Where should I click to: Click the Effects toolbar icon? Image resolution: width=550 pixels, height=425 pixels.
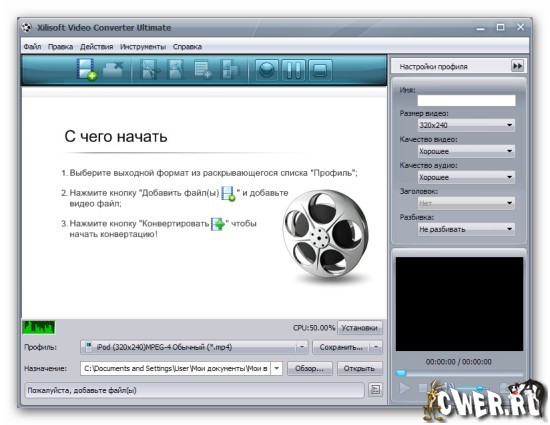176,69
